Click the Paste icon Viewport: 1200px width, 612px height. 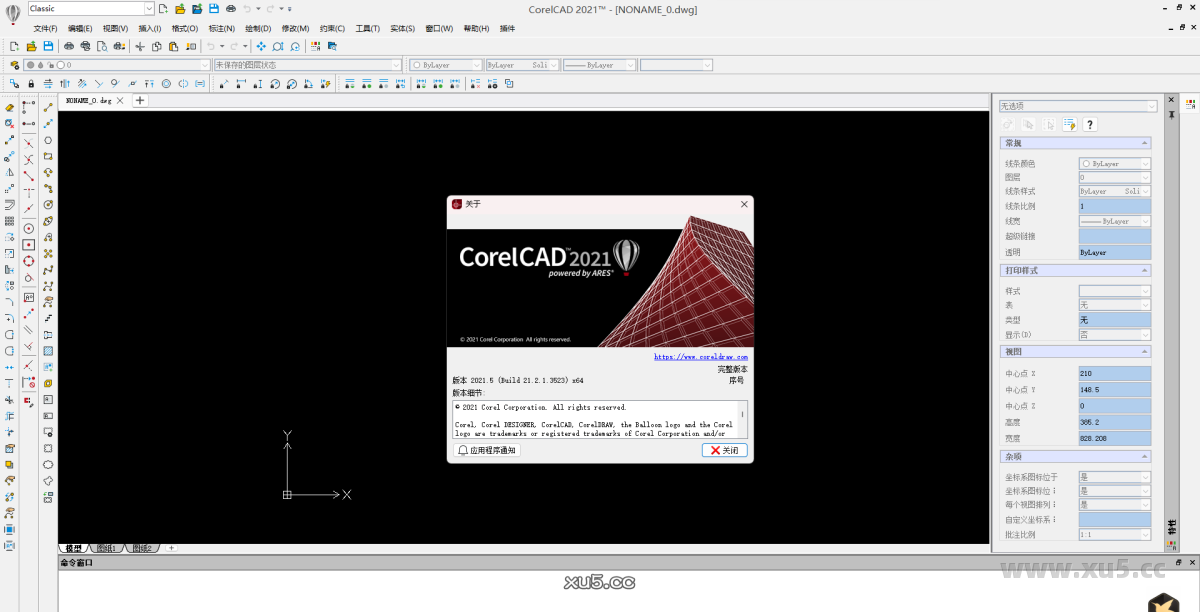point(173,46)
